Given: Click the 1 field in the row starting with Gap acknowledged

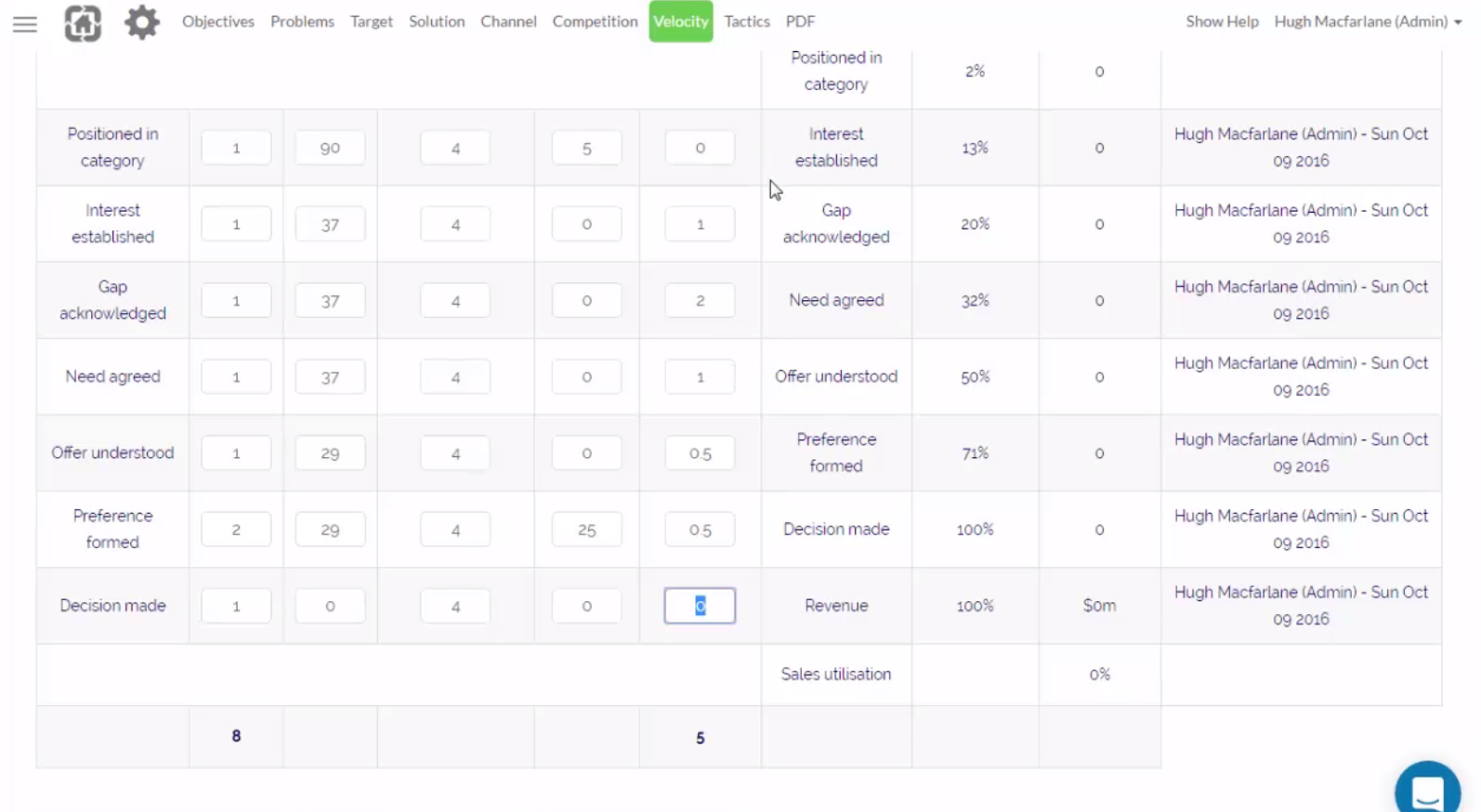Looking at the screenshot, I should 236,300.
